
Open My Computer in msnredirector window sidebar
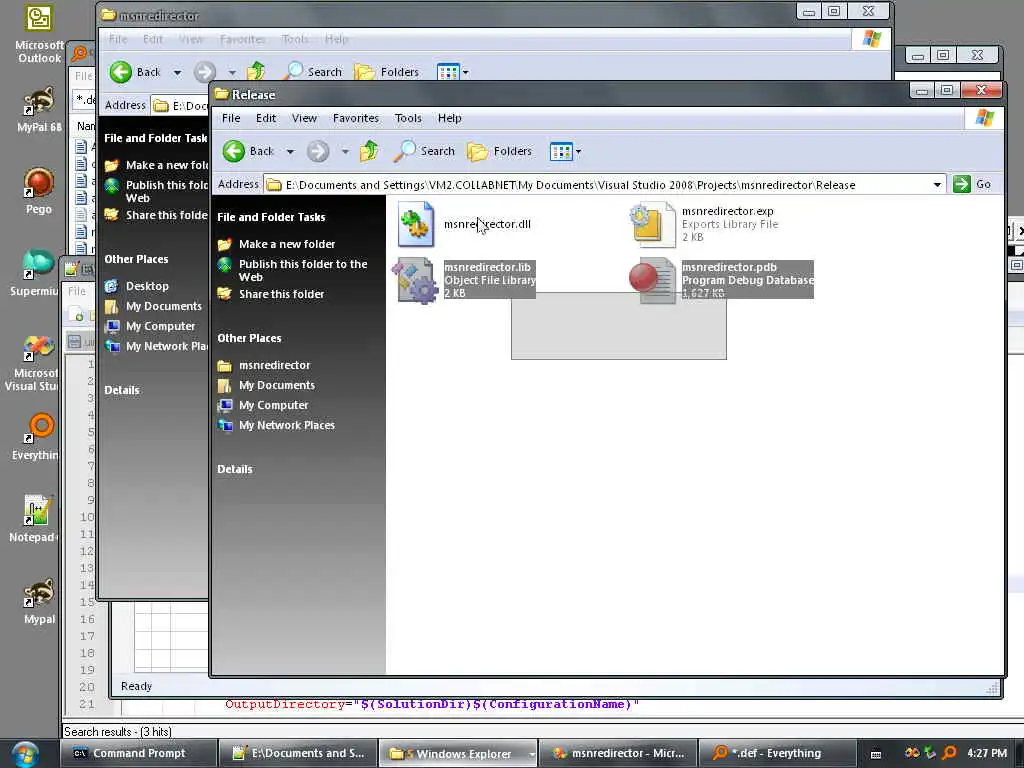(x=160, y=327)
